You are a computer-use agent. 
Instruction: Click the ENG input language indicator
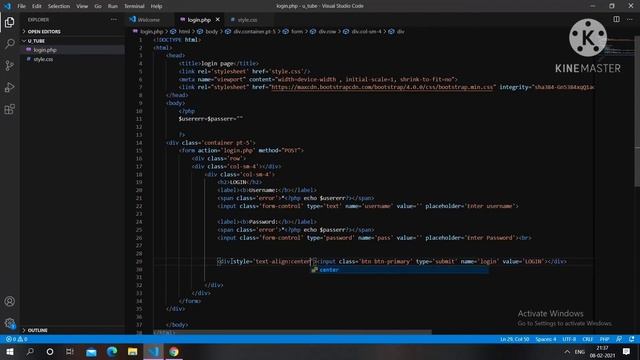coord(580,351)
